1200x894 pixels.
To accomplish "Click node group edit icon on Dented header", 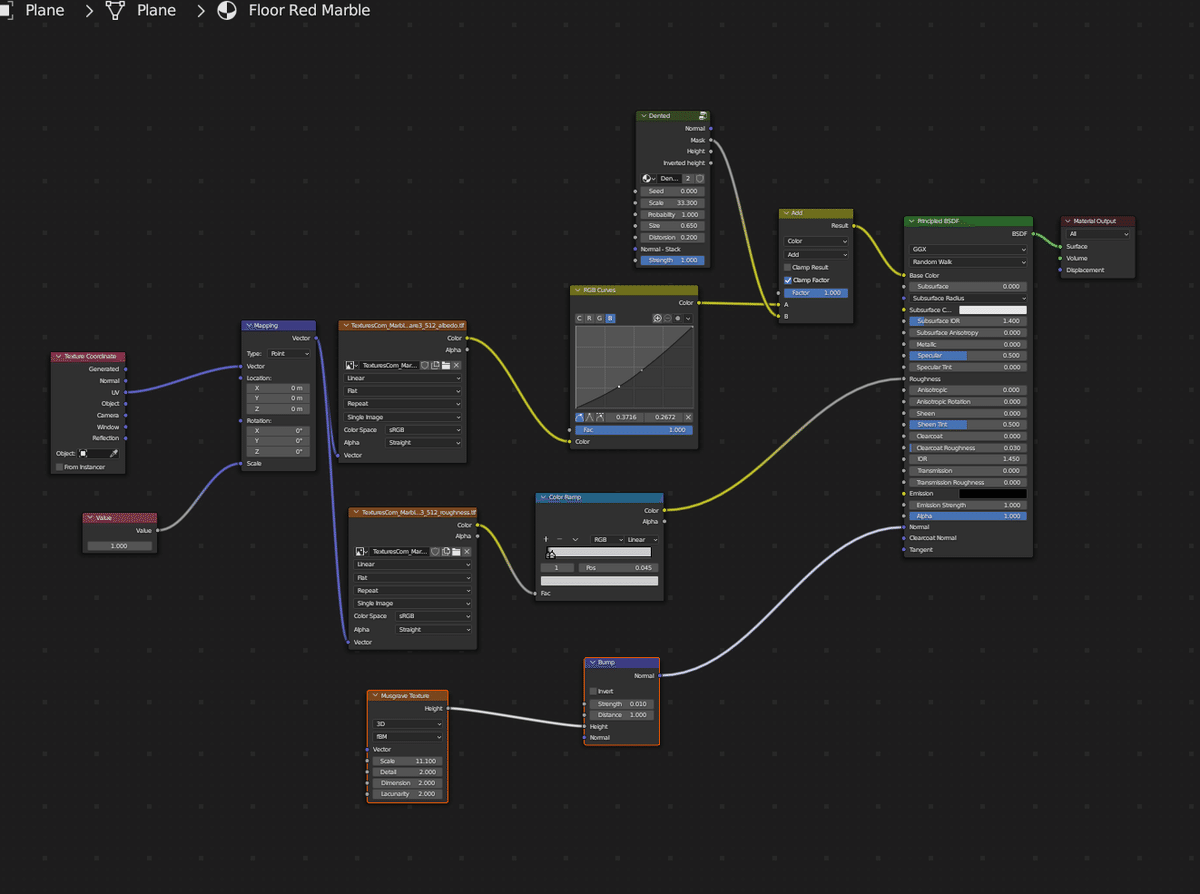I will 703,116.
